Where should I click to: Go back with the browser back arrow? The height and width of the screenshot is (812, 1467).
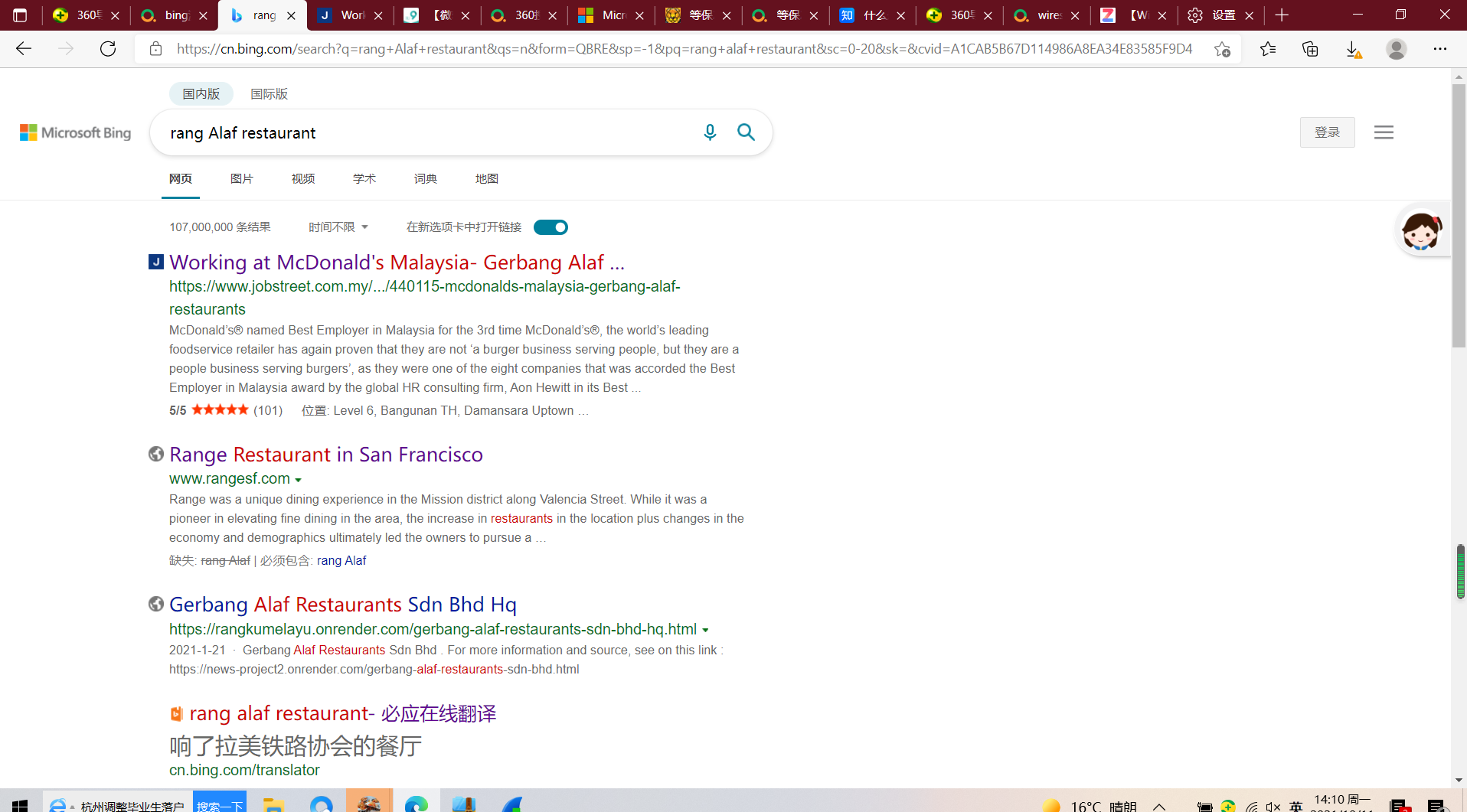[24, 49]
